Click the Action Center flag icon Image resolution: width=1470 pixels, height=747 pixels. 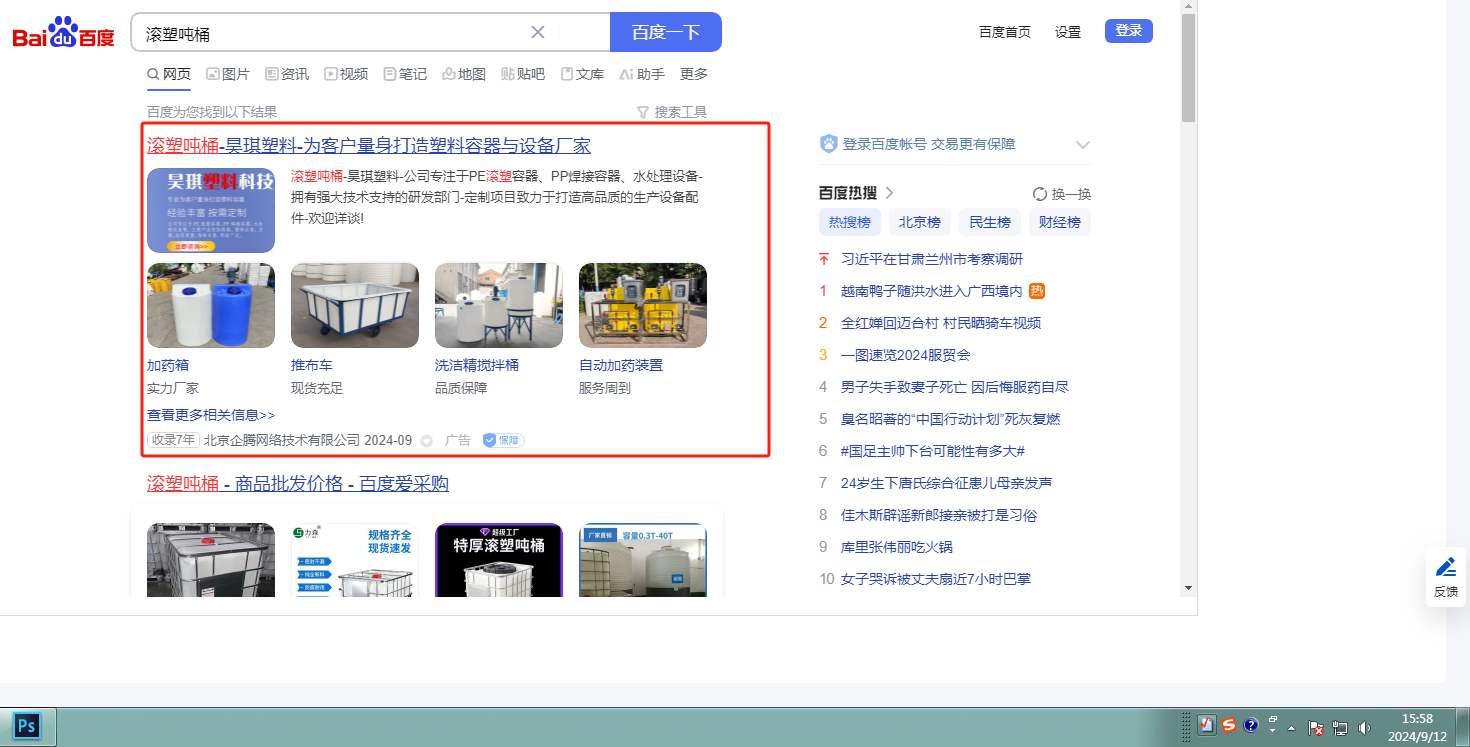coord(1317,728)
